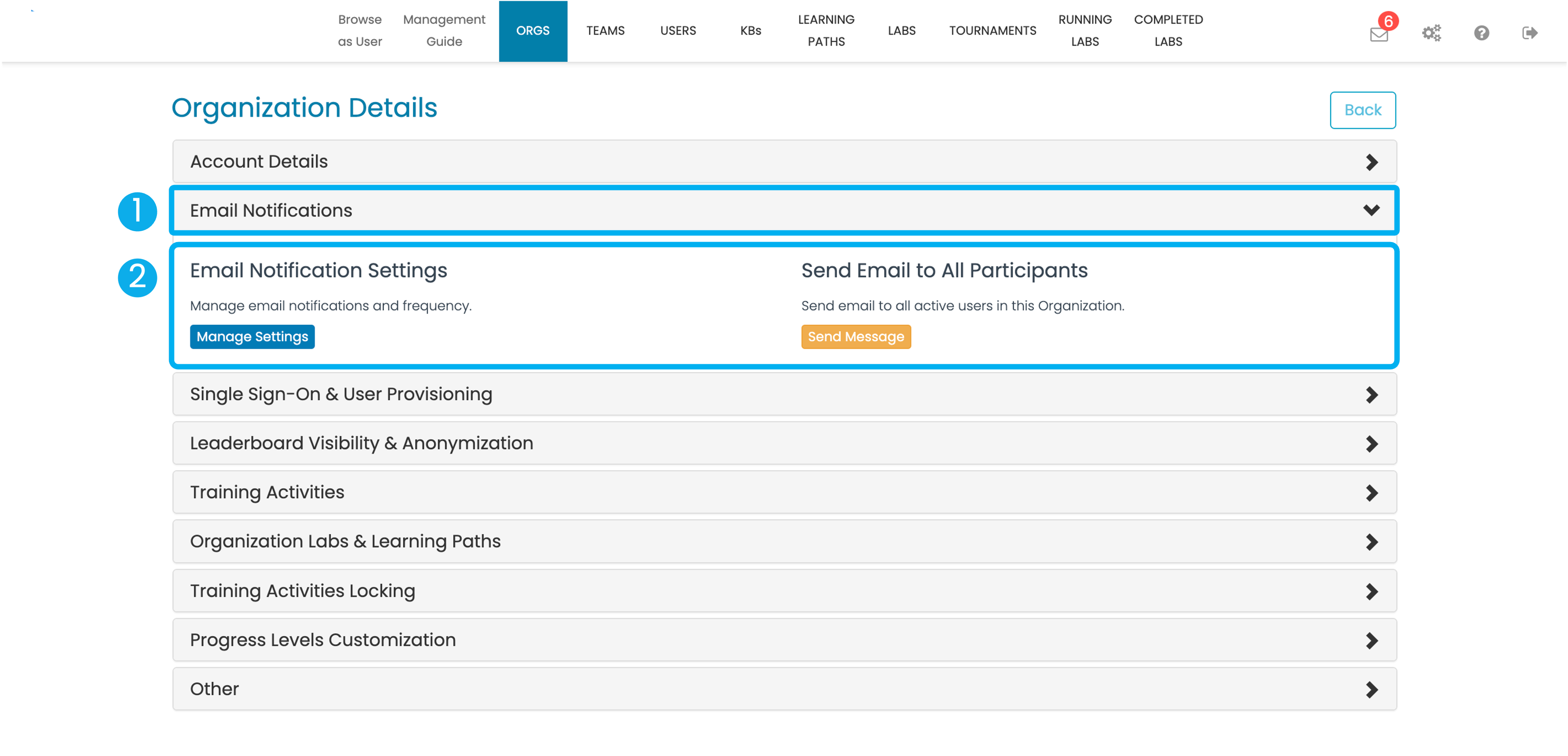Click the logout arrow icon
Image resolution: width=1568 pixels, height=756 pixels.
(1530, 32)
